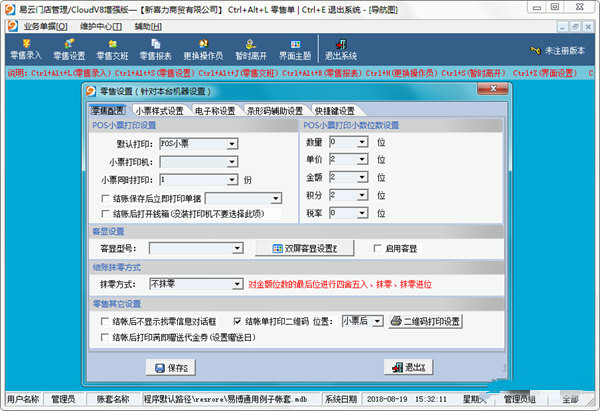Expand the 单价 decimal places dropdown
Viewport: 600px width, 411px height.
(x=362, y=159)
